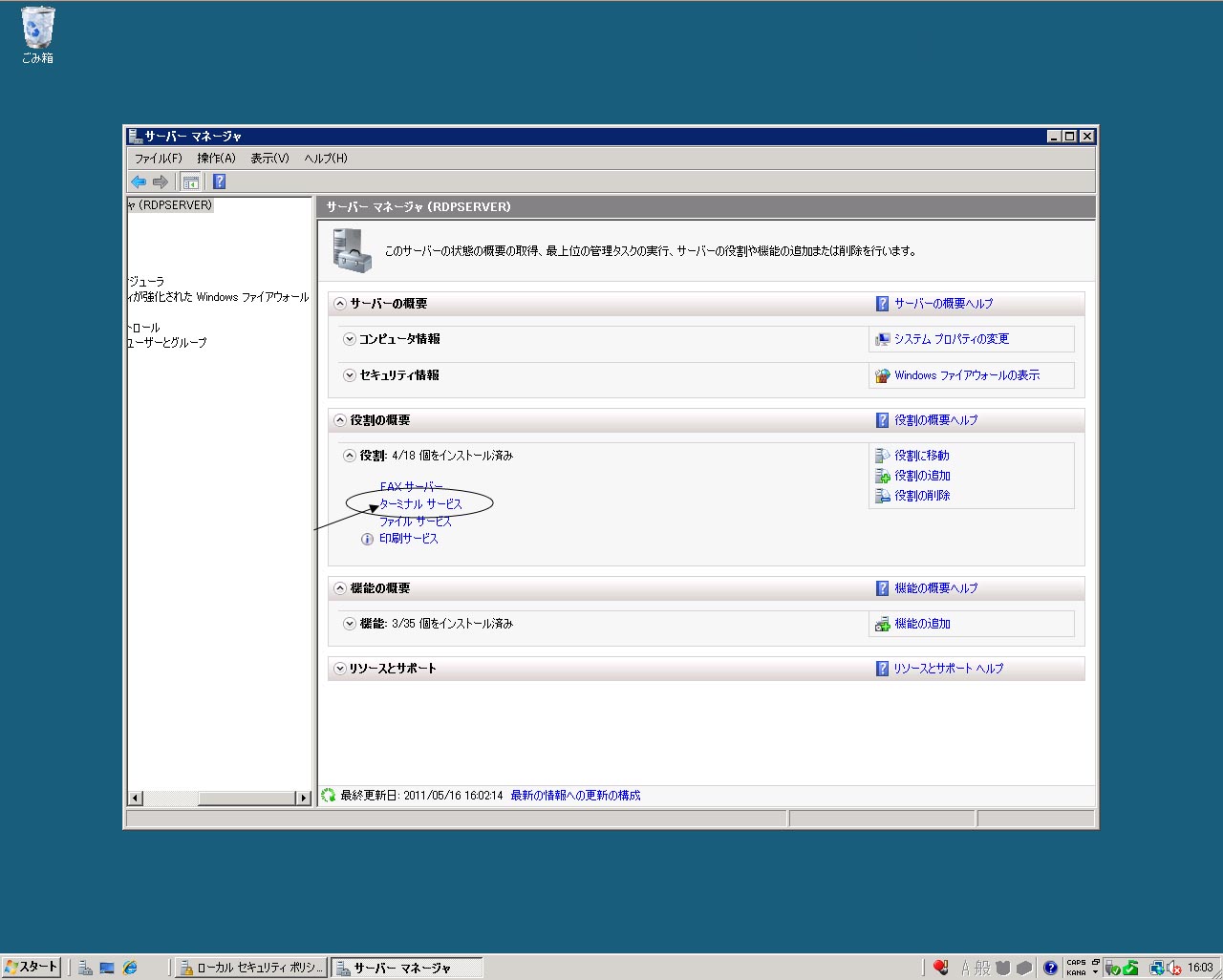Click the サーバー マネージャ taskbar button
The width and height of the screenshot is (1223, 980).
(x=406, y=968)
